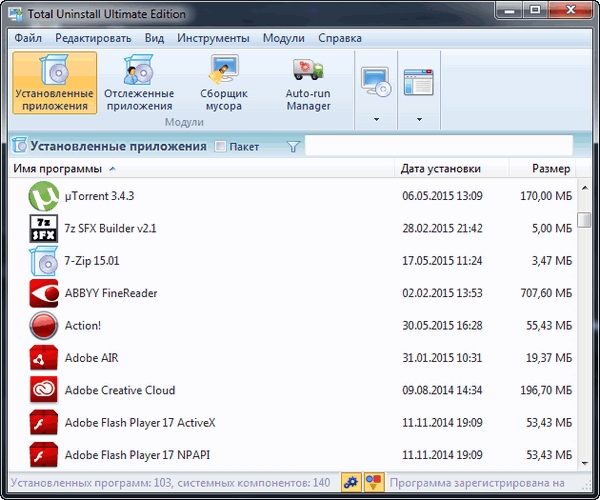Sort list by Дата установки column
Screen dimensions: 600x500
(440, 168)
